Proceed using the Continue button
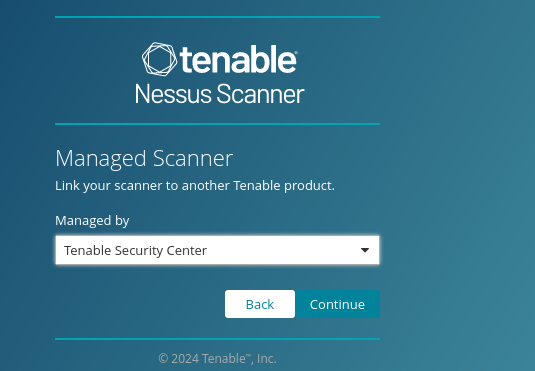Image resolution: width=535 pixels, height=371 pixels. pos(337,304)
